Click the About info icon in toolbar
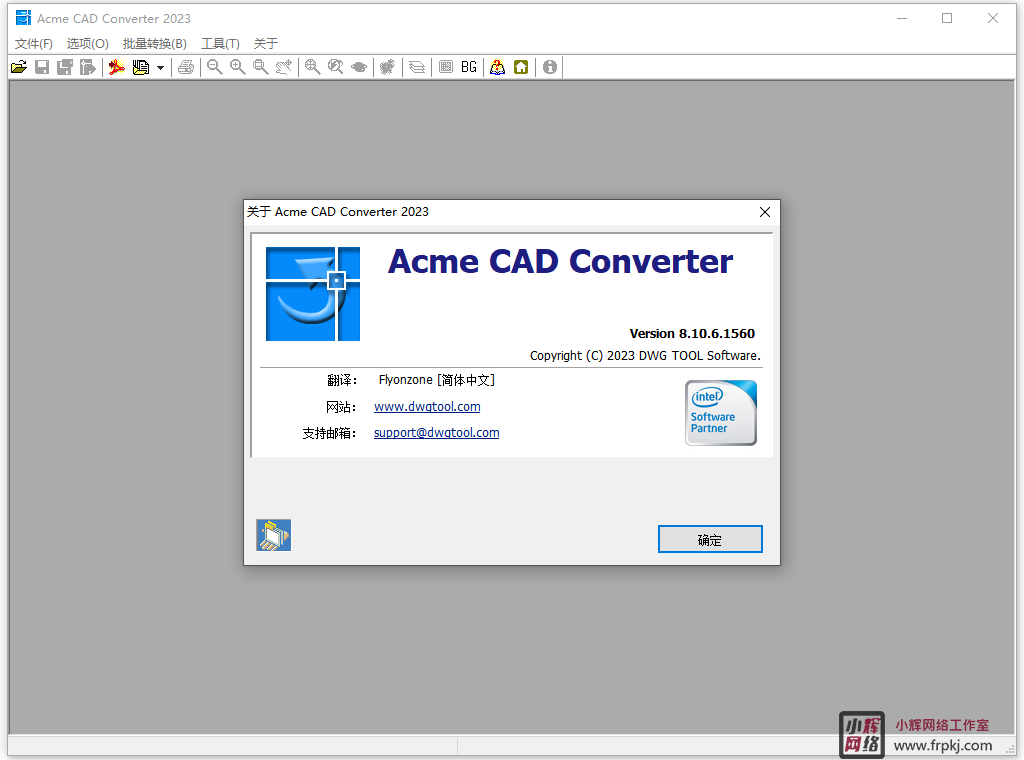1024x760 pixels. 550,67
